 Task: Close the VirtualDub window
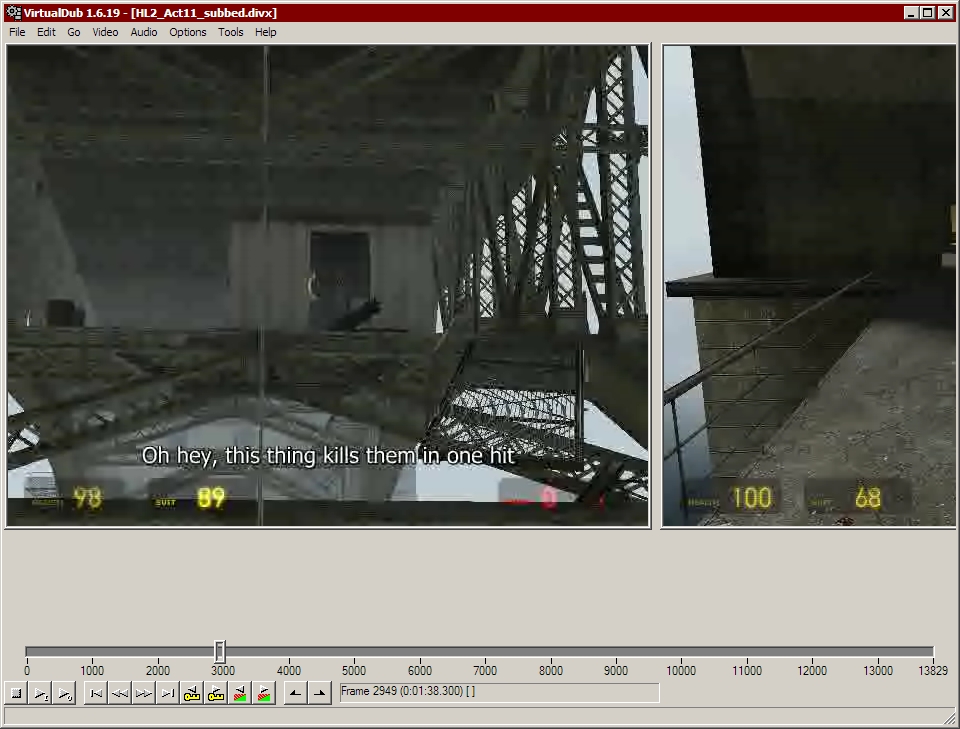945,12
